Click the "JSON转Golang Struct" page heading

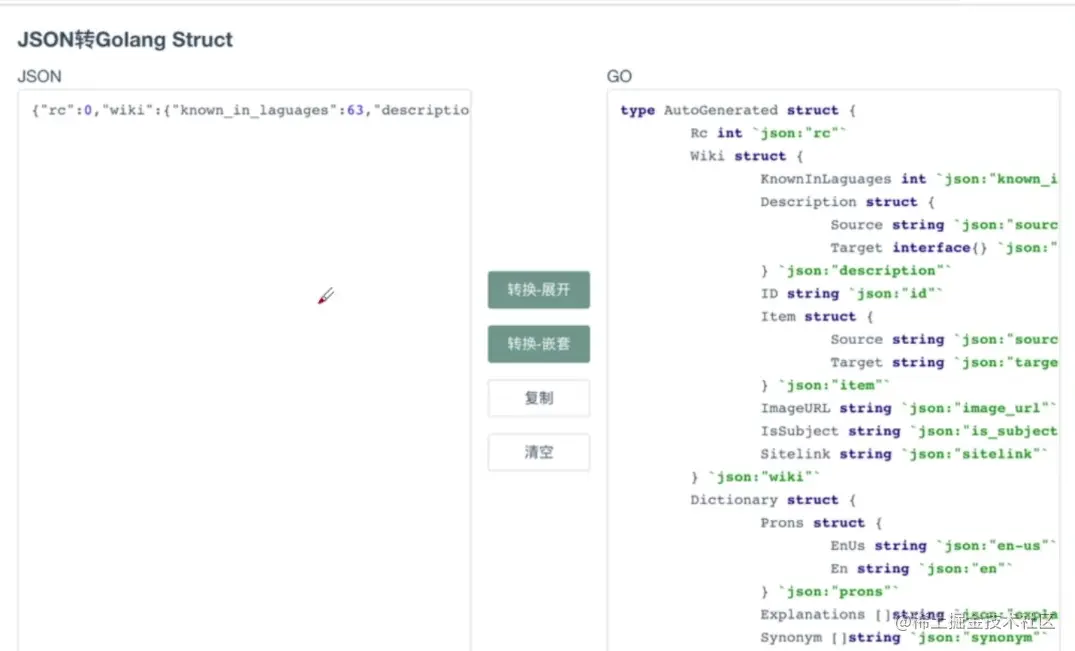(x=125, y=40)
